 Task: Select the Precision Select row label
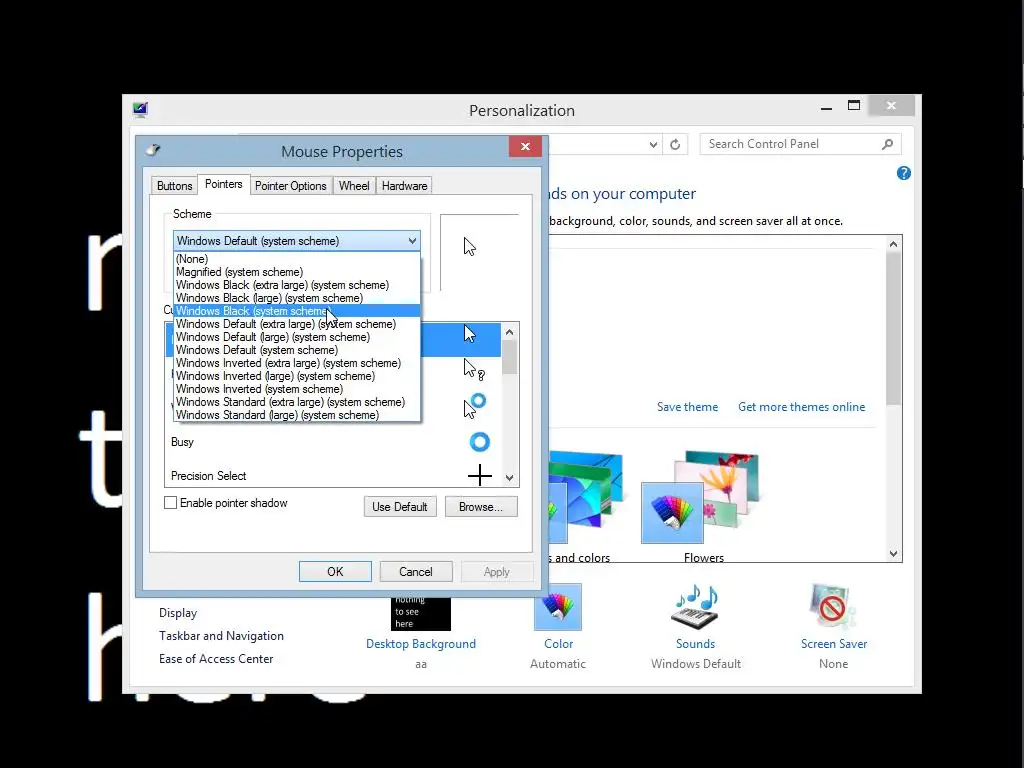(208, 476)
